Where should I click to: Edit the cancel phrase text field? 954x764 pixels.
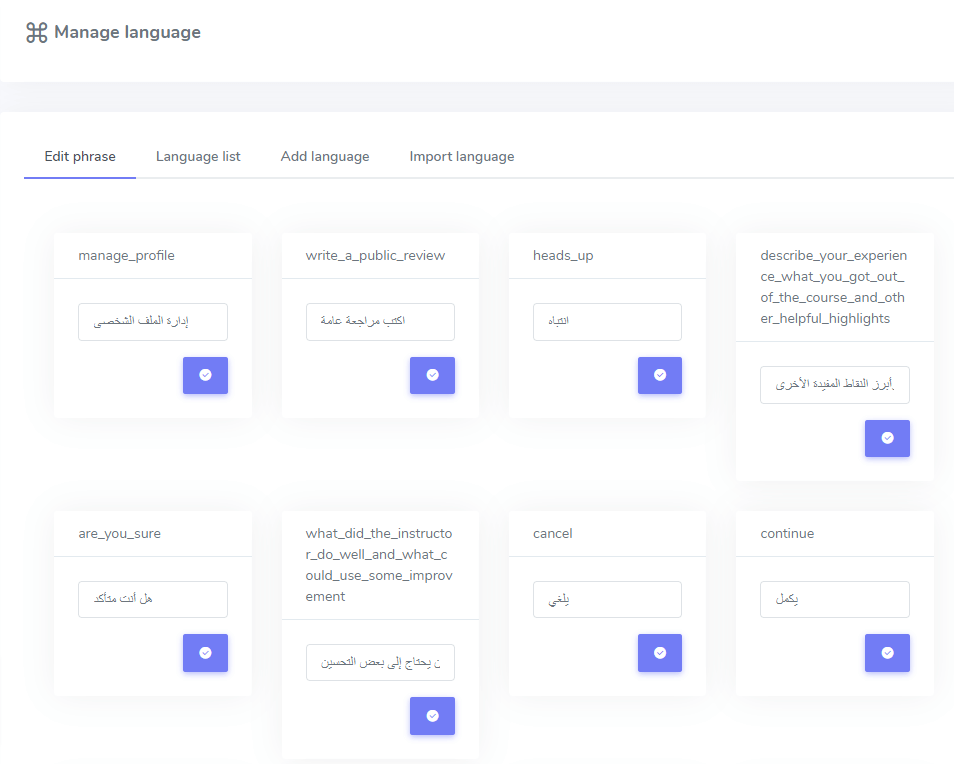pos(607,599)
